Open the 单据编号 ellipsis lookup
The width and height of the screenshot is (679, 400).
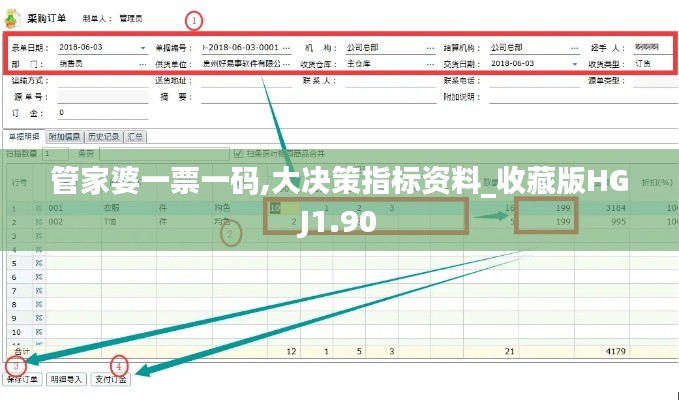click(286, 48)
